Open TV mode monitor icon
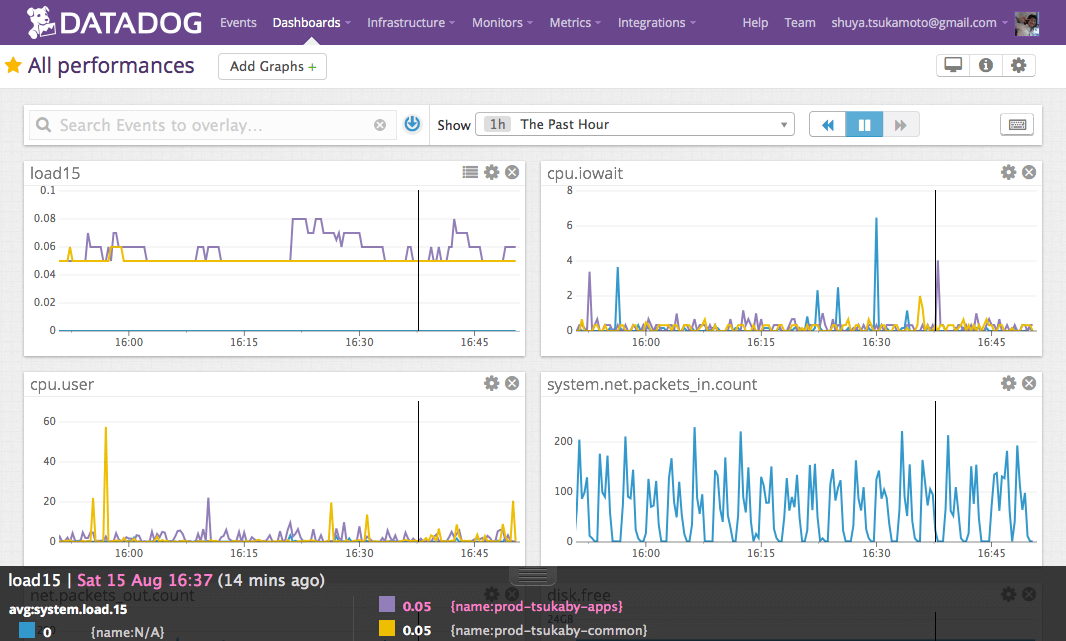This screenshot has width=1066, height=641. (953, 66)
